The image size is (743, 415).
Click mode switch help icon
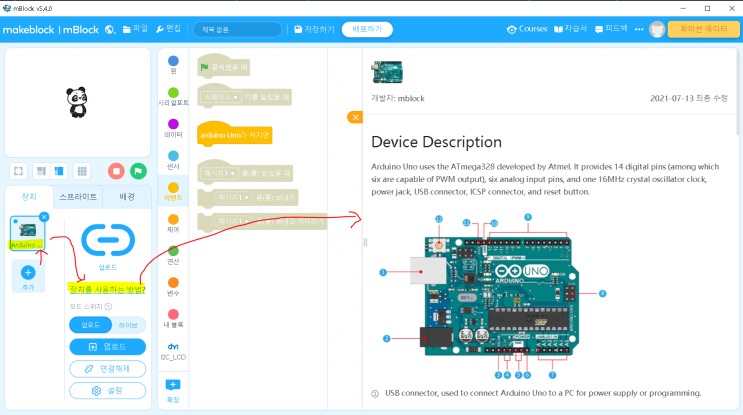(x=109, y=307)
